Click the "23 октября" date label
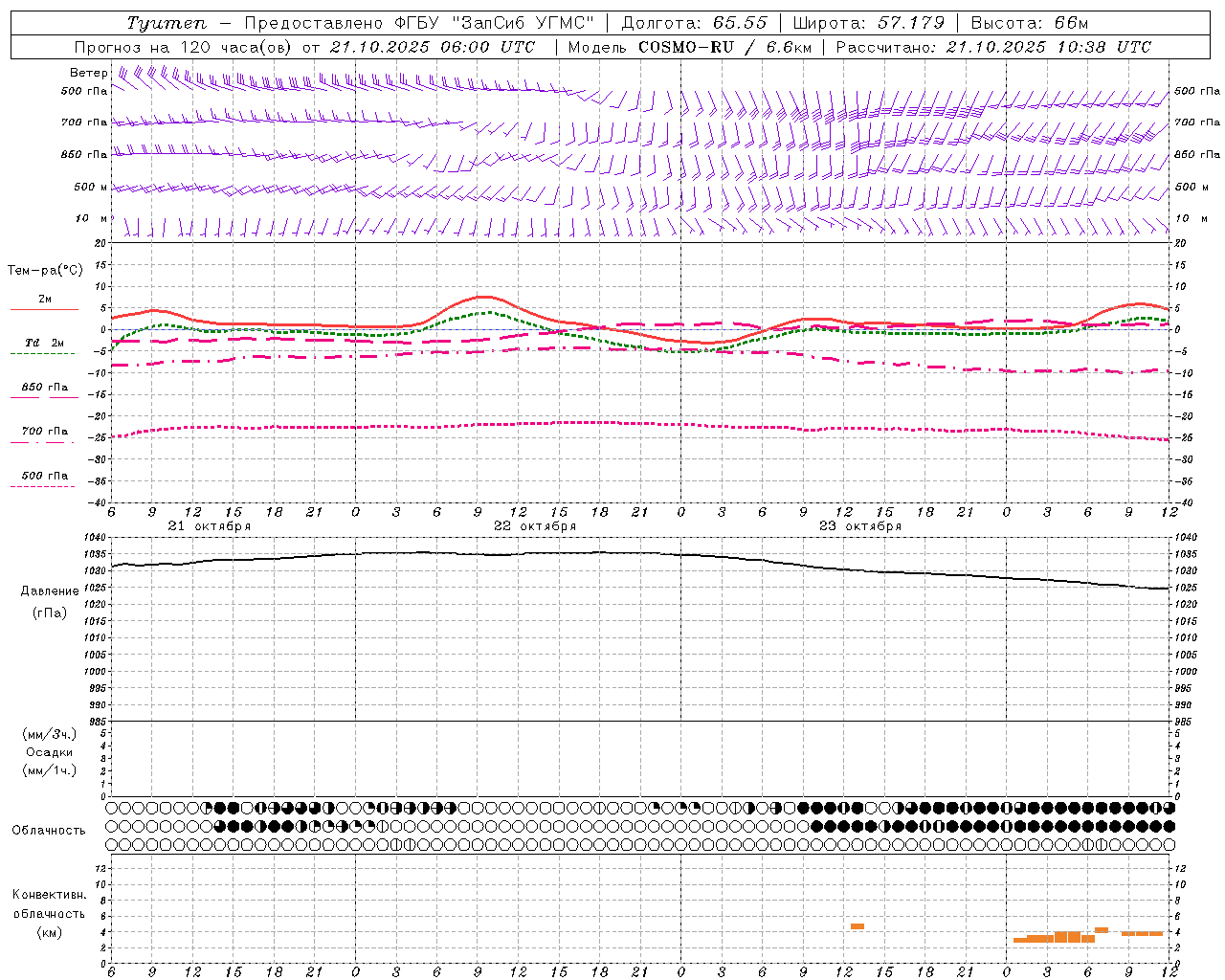 860,526
